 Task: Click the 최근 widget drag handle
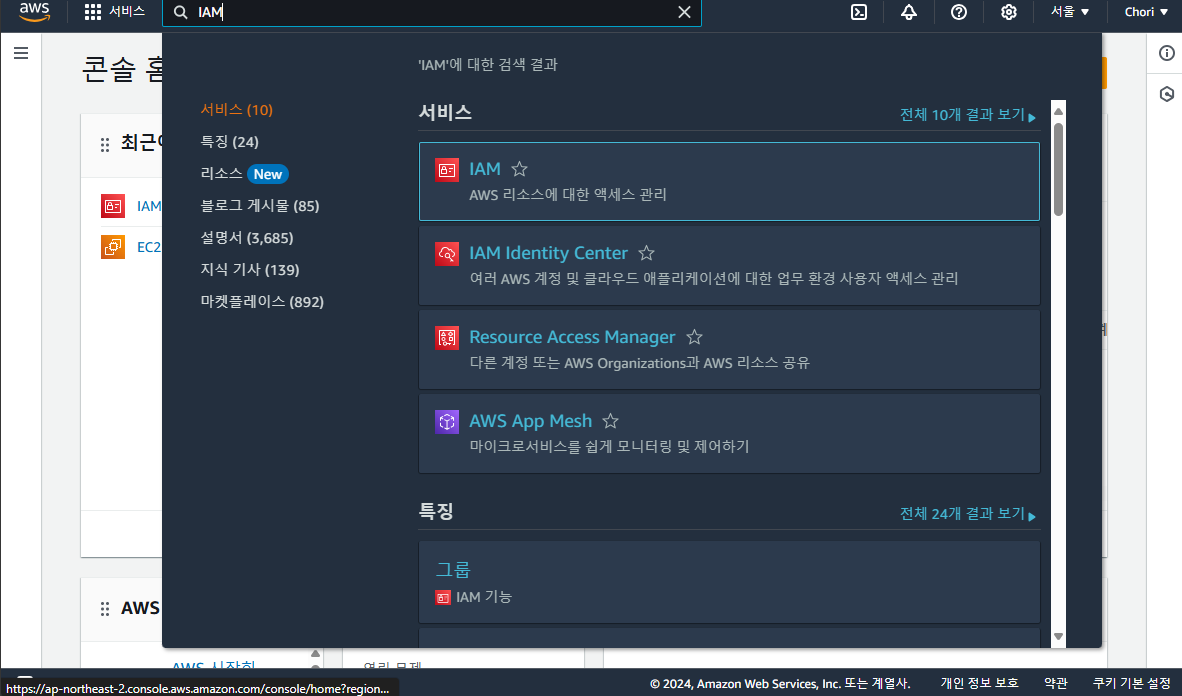(x=105, y=144)
